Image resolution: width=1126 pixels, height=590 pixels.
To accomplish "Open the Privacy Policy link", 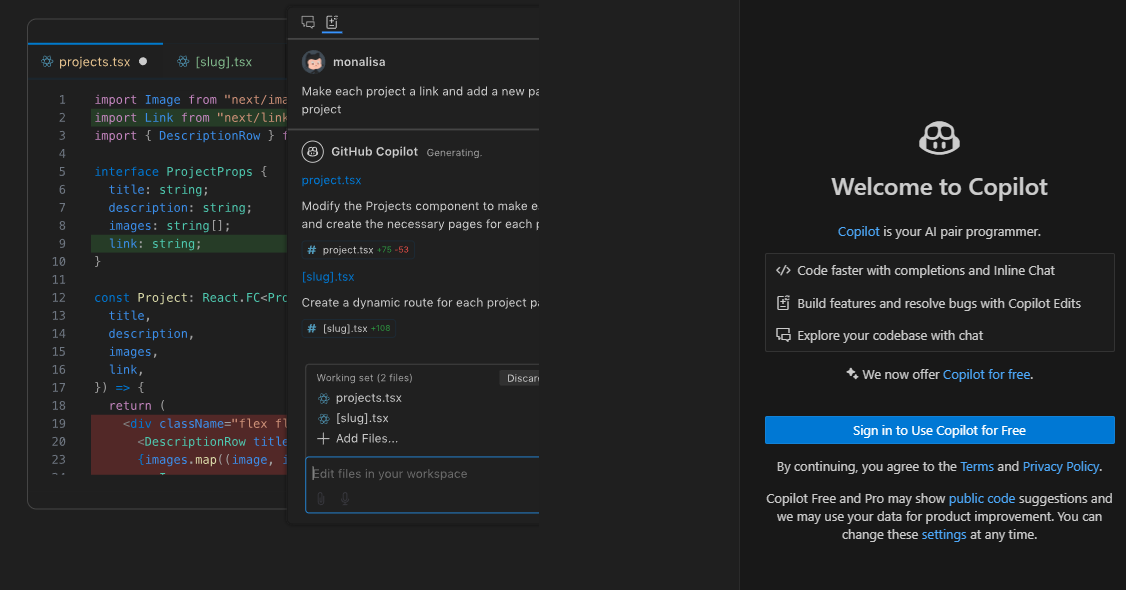I will [x=1060, y=466].
